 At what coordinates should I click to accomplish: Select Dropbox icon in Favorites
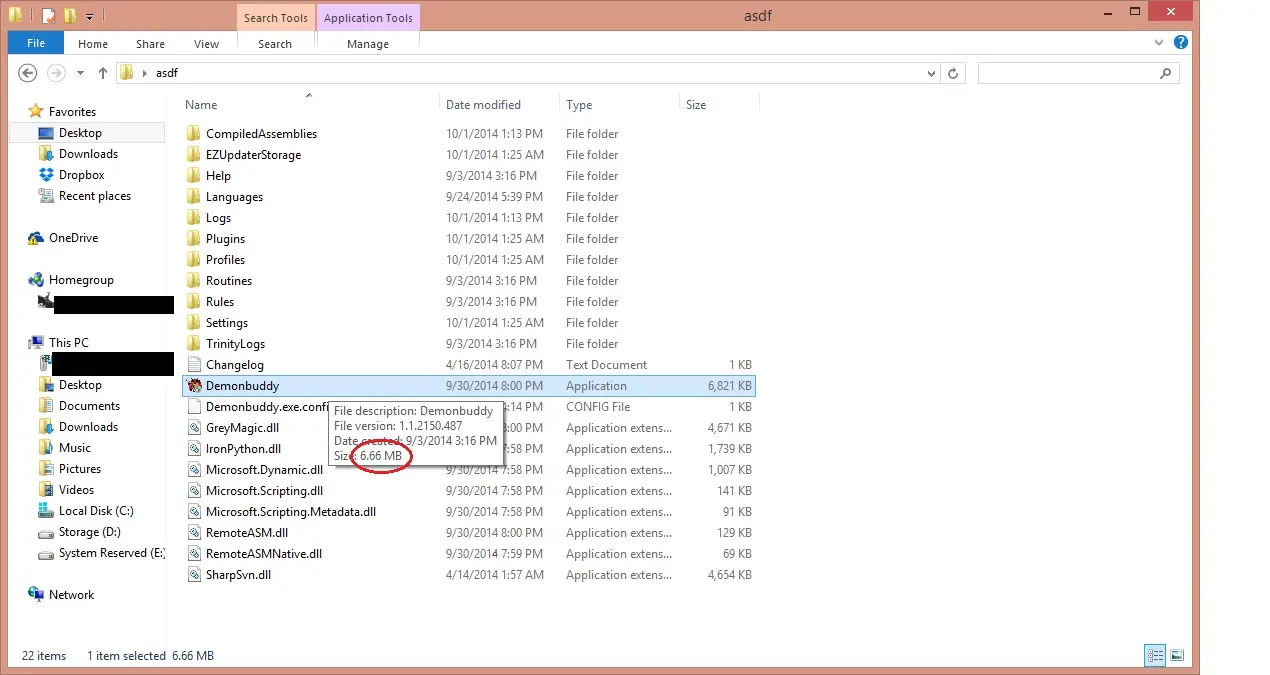point(46,175)
